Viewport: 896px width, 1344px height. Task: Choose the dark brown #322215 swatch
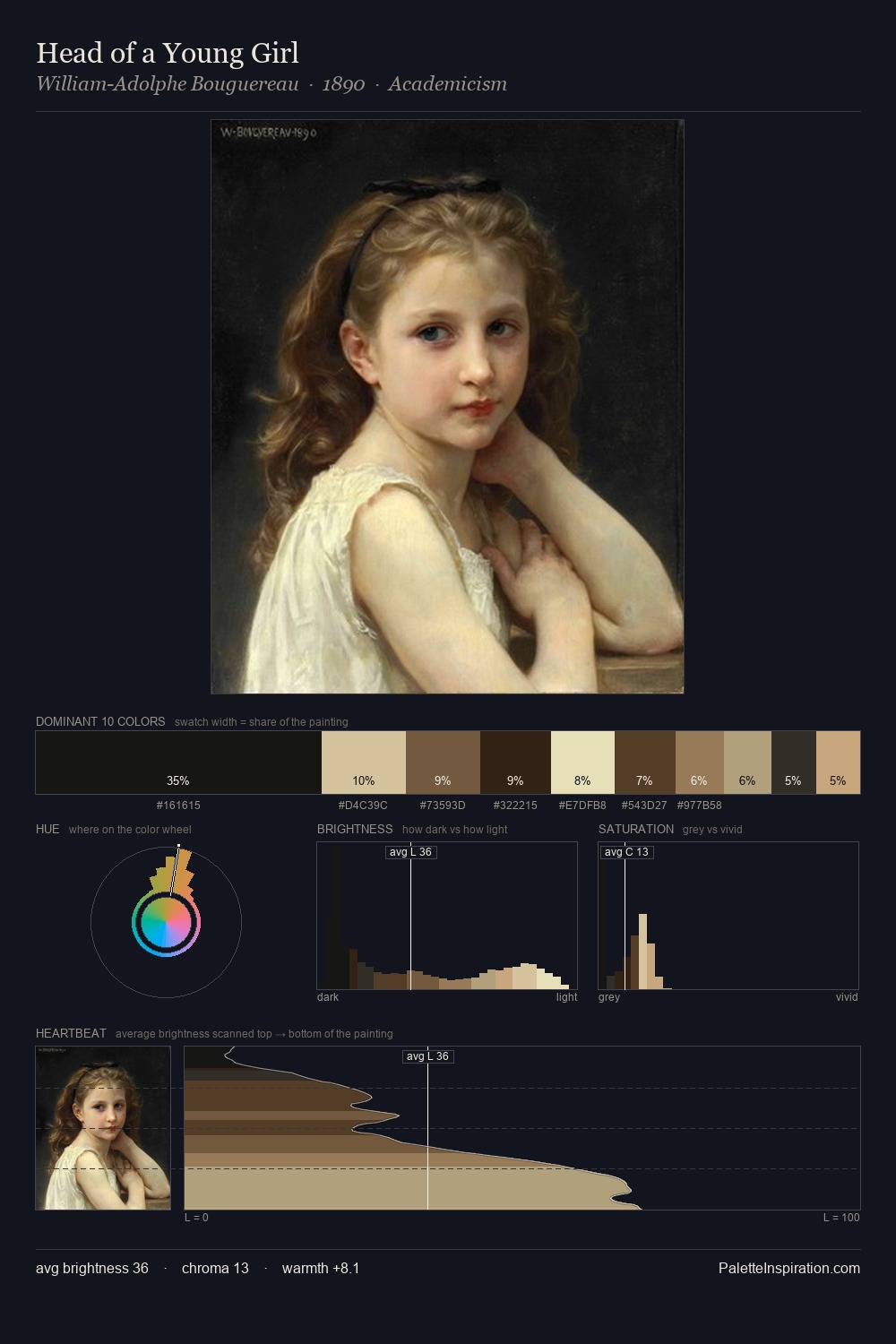(x=515, y=762)
